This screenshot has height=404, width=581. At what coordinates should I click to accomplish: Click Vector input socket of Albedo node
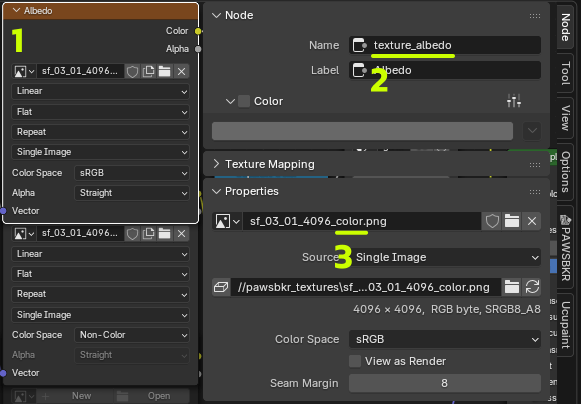tap(3, 211)
